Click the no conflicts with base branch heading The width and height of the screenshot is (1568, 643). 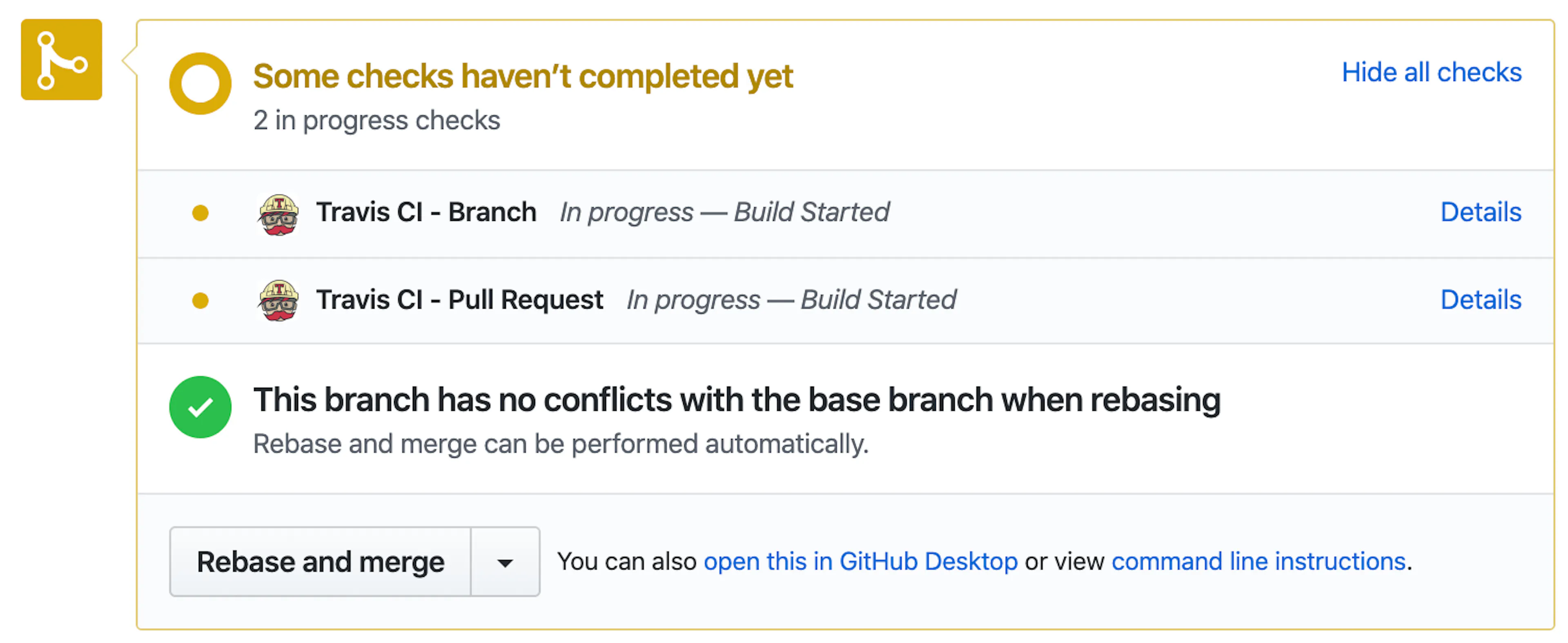pyautogui.click(x=737, y=400)
